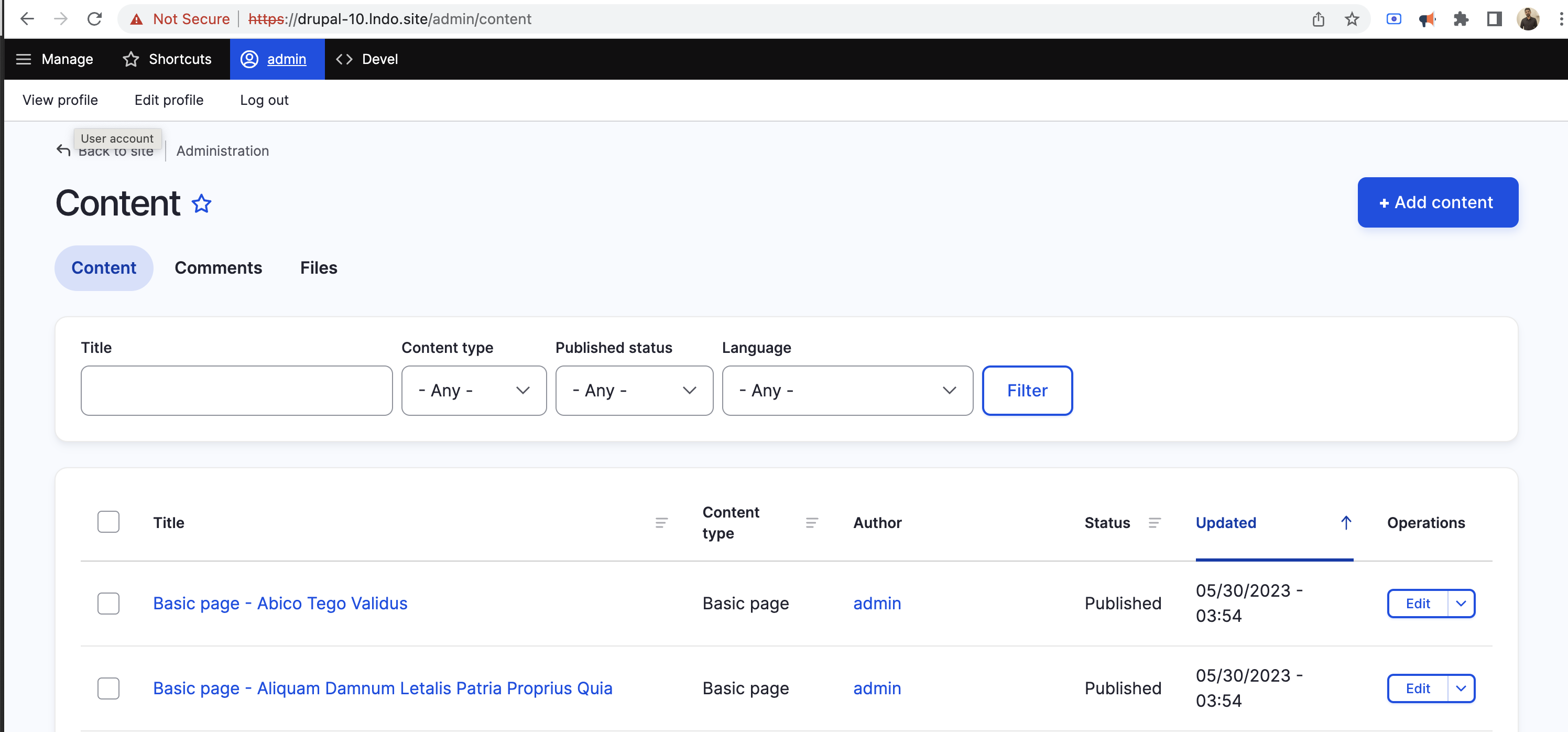Expand the Content type dropdown
1568x732 pixels.
tap(472, 390)
